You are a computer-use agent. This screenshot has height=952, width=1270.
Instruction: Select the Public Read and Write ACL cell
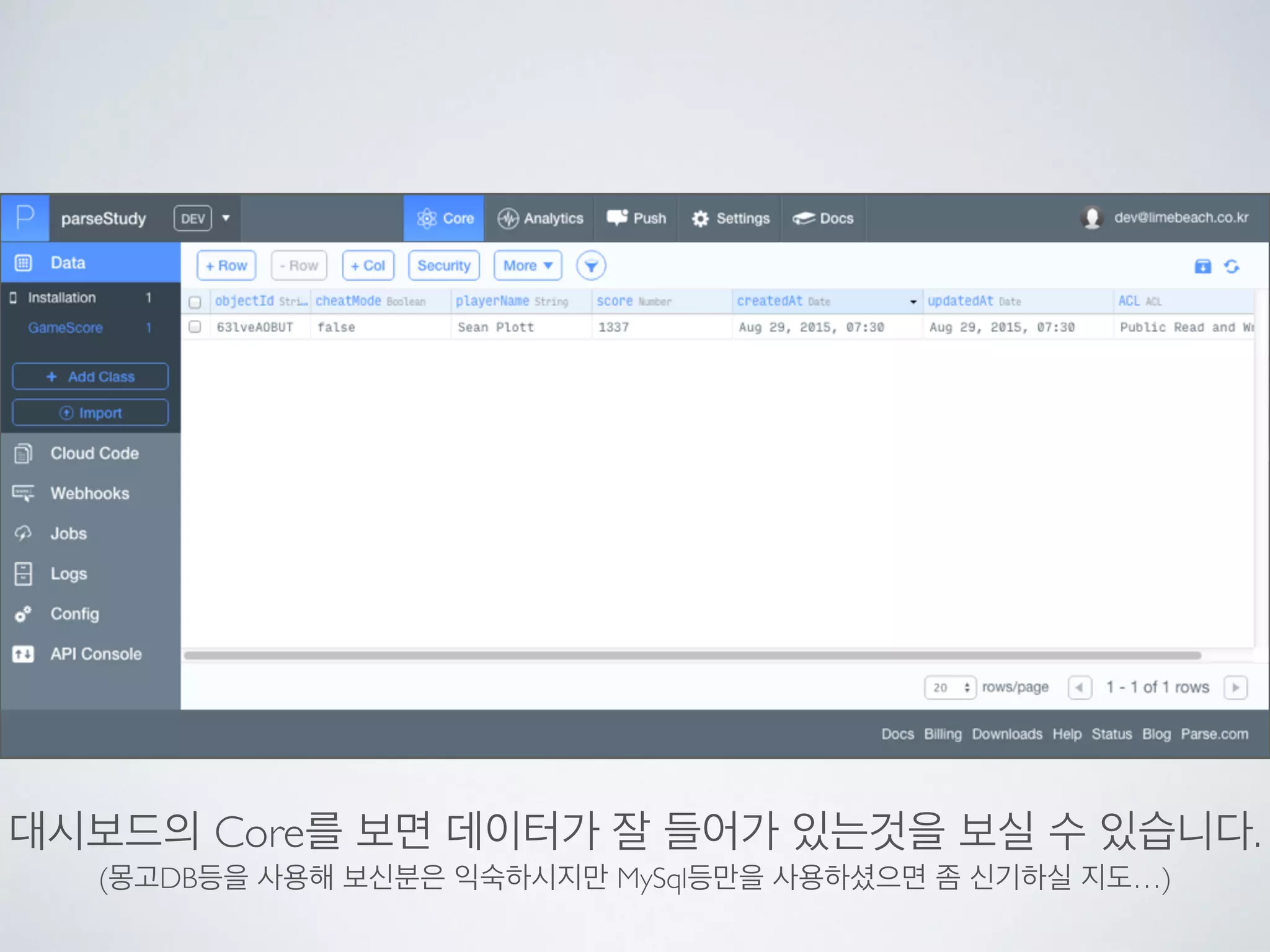point(1184,327)
